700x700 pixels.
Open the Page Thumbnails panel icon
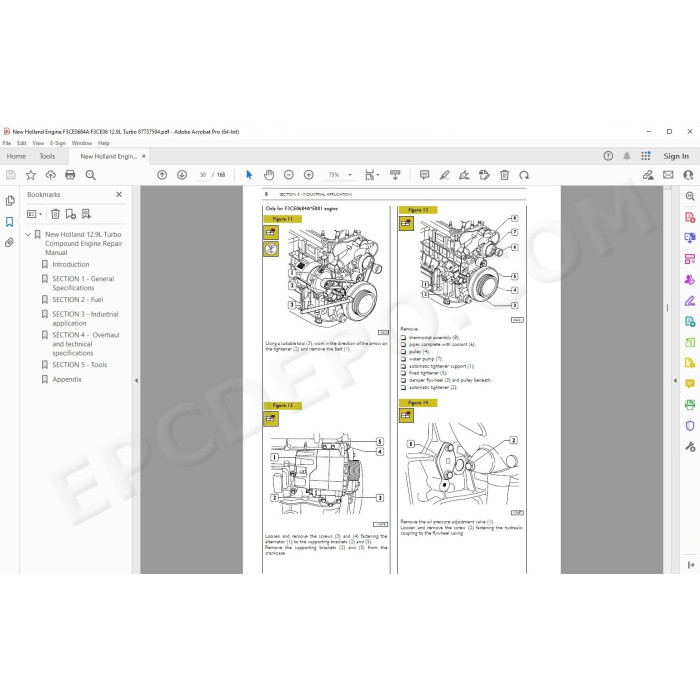pos(10,201)
